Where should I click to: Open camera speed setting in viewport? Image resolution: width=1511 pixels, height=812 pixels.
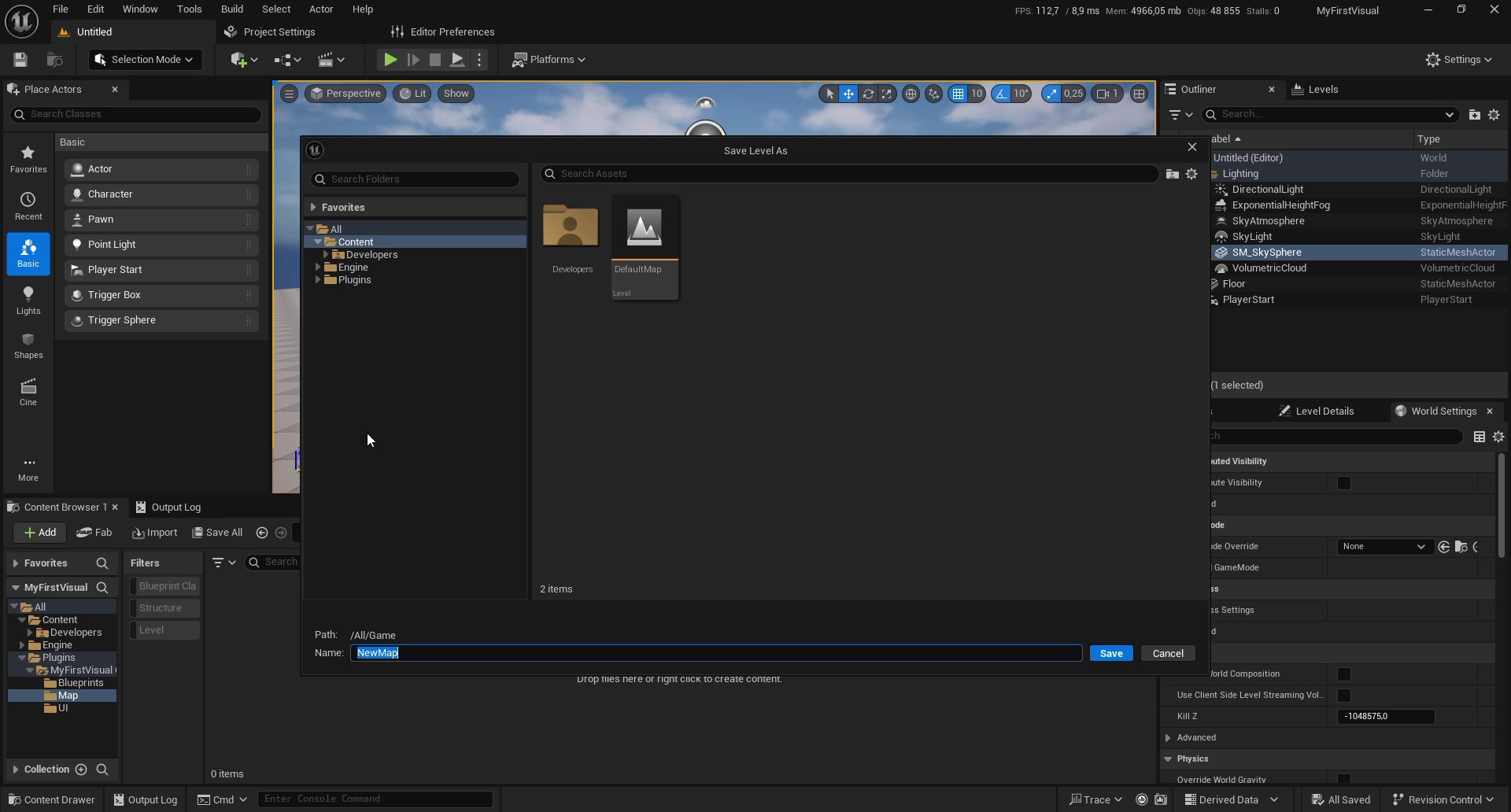click(1107, 94)
